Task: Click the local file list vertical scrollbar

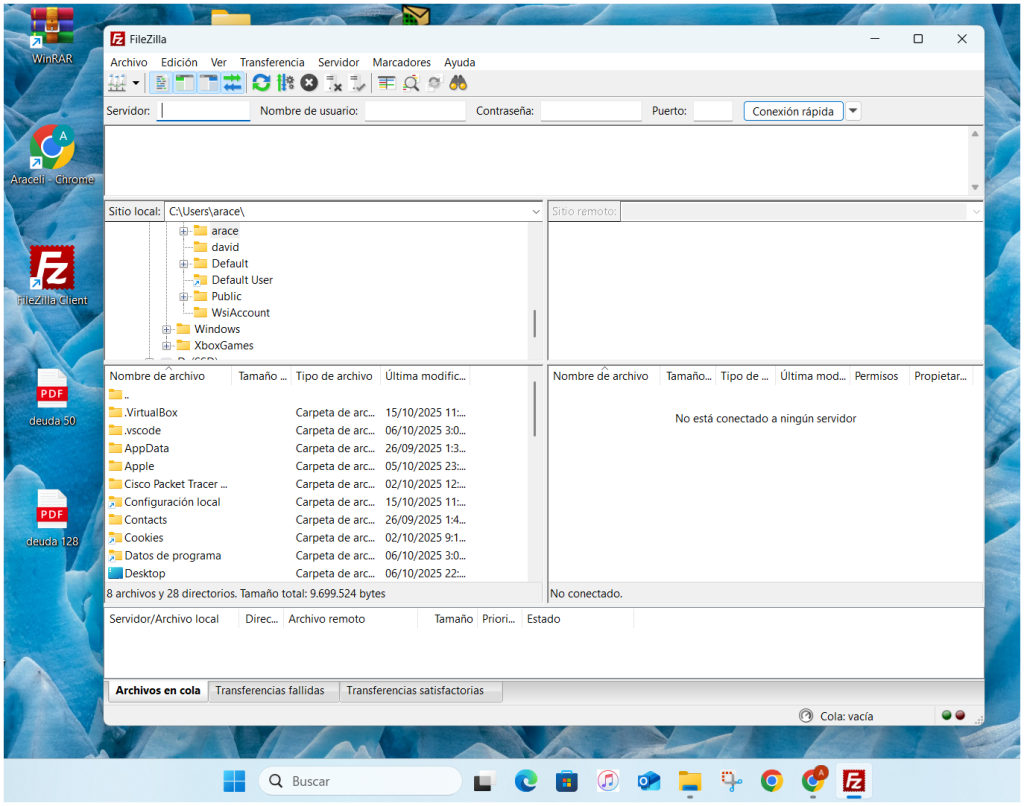Action: 534,410
